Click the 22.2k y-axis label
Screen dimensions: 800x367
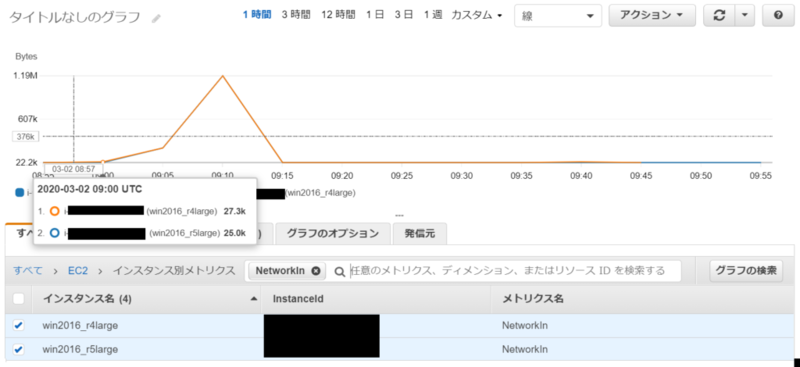click(27, 162)
